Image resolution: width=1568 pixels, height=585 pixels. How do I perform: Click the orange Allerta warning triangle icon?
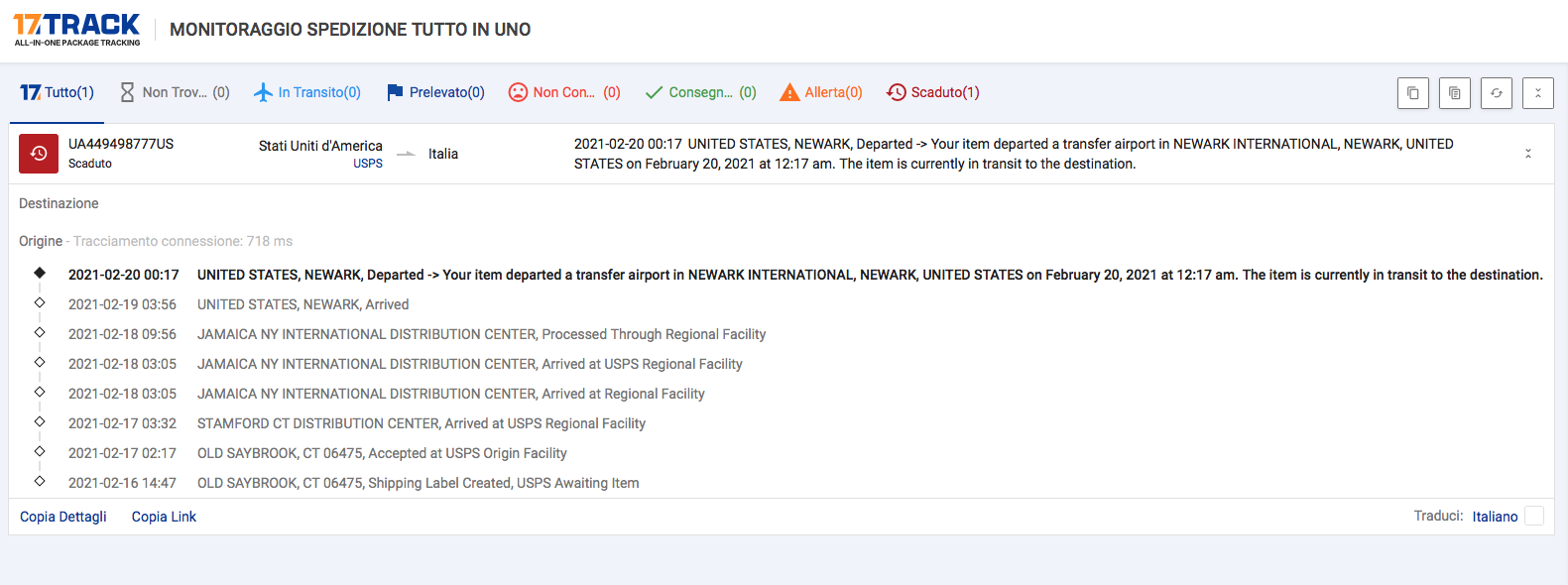(x=789, y=92)
